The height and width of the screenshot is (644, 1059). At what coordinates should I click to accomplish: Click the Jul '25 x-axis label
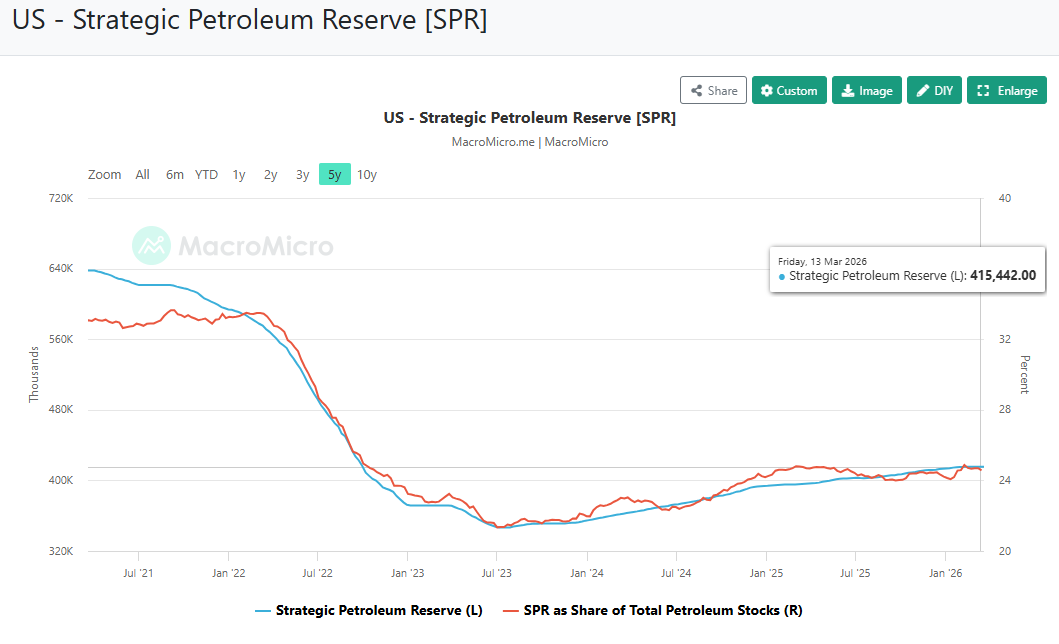[855, 573]
